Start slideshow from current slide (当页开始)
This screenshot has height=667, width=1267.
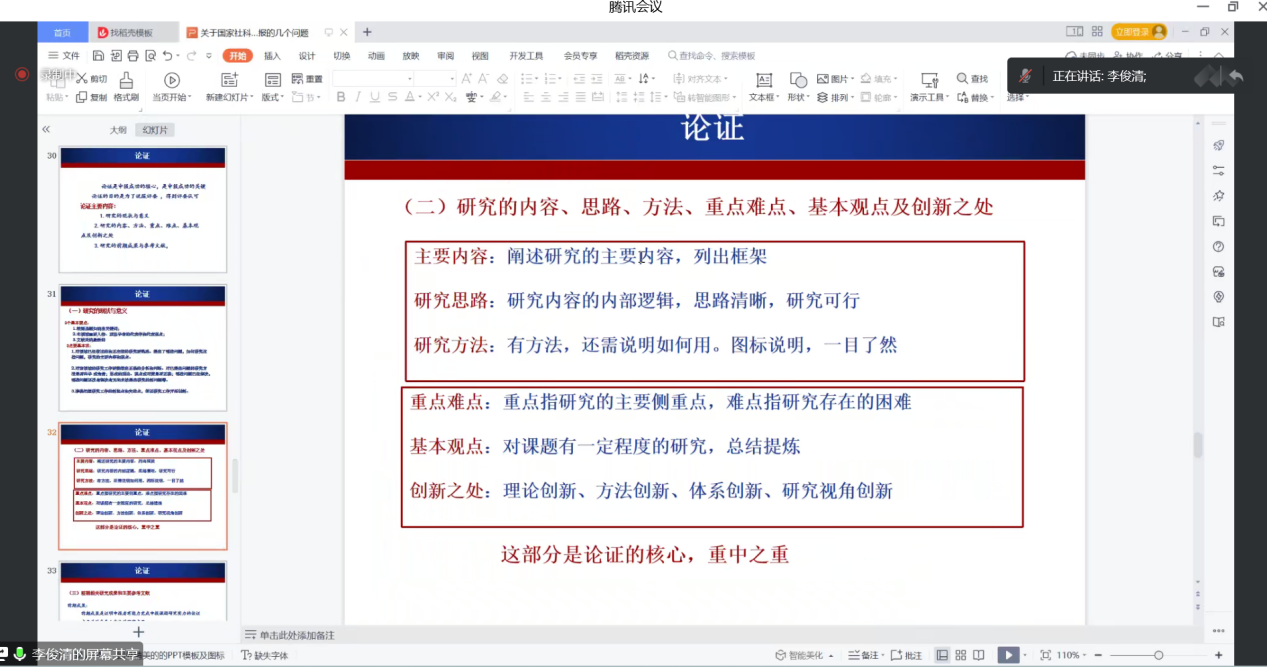click(171, 81)
